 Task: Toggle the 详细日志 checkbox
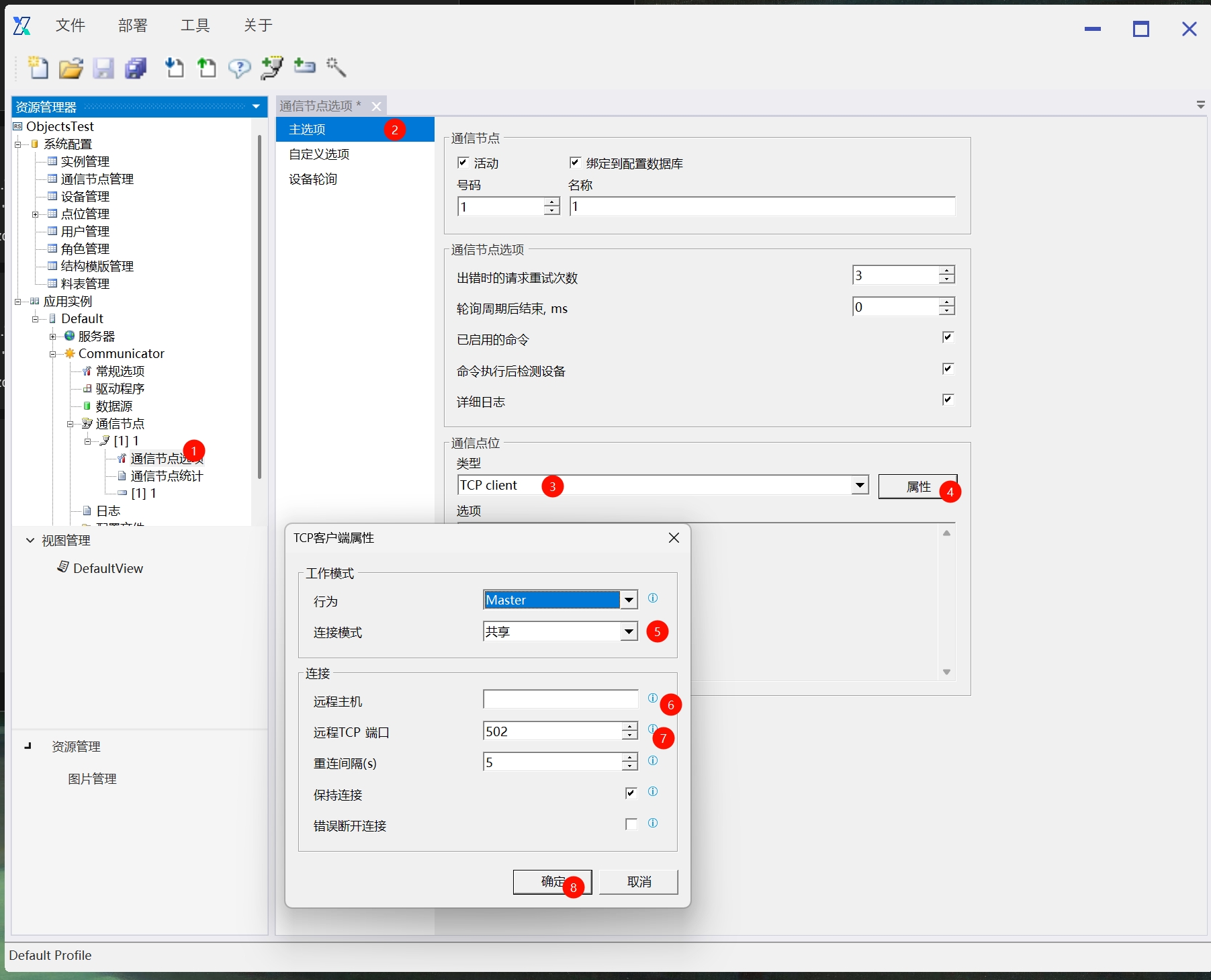(947, 400)
